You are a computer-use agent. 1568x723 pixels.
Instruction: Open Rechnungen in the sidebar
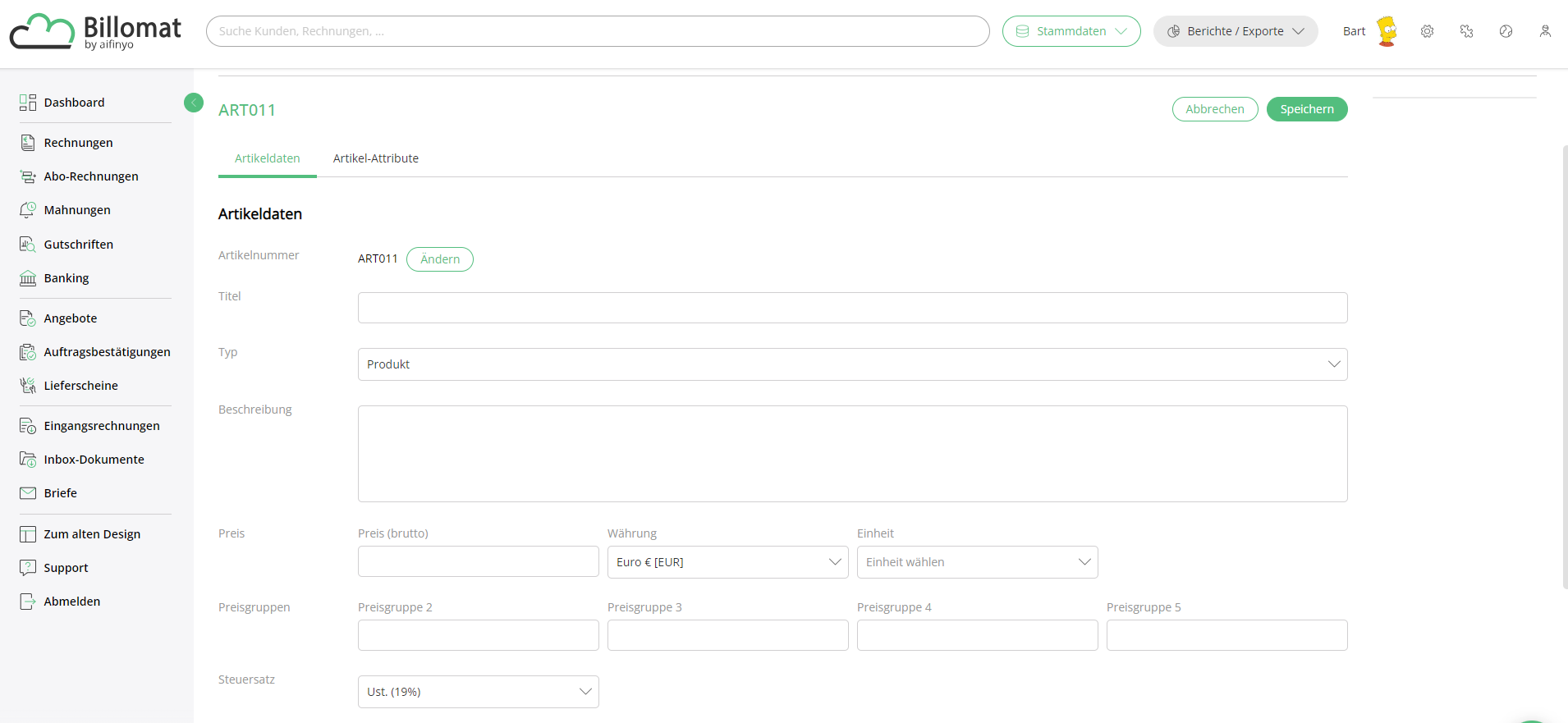coord(78,143)
